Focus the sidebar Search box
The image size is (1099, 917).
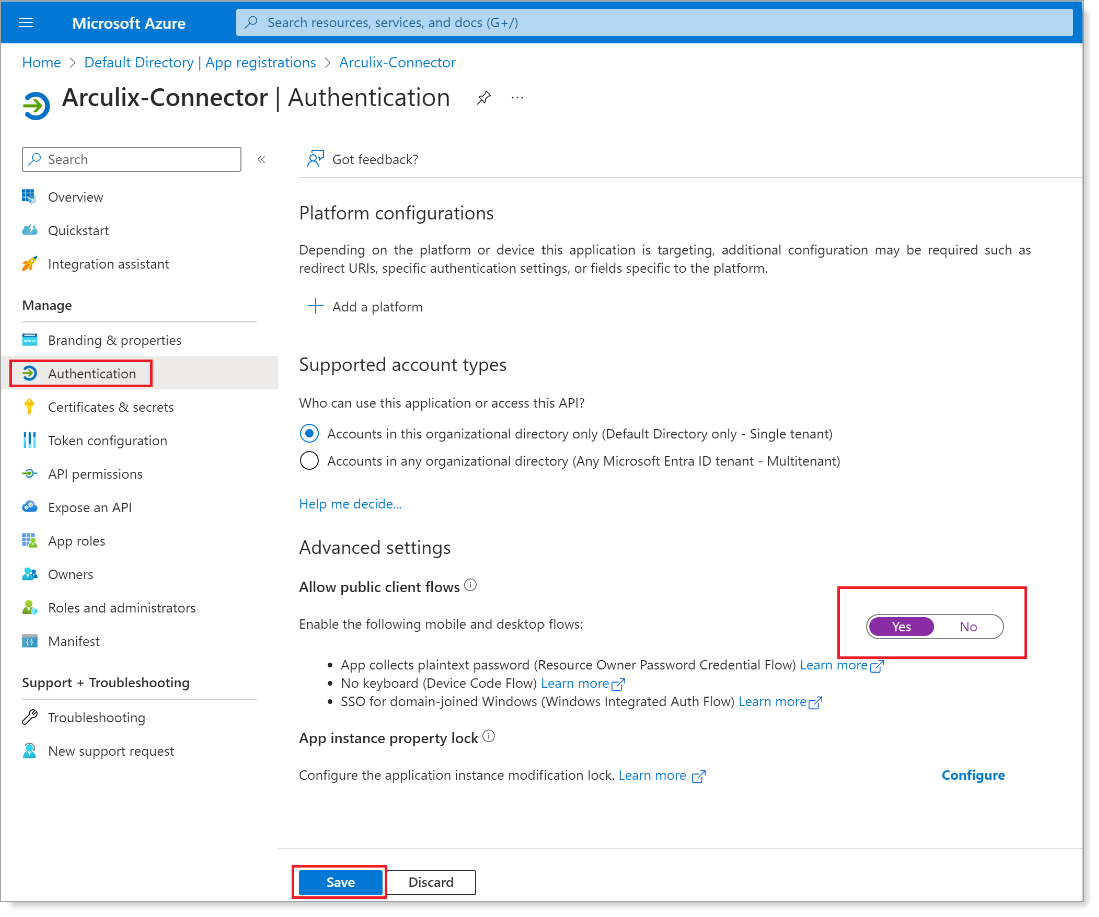point(132,159)
